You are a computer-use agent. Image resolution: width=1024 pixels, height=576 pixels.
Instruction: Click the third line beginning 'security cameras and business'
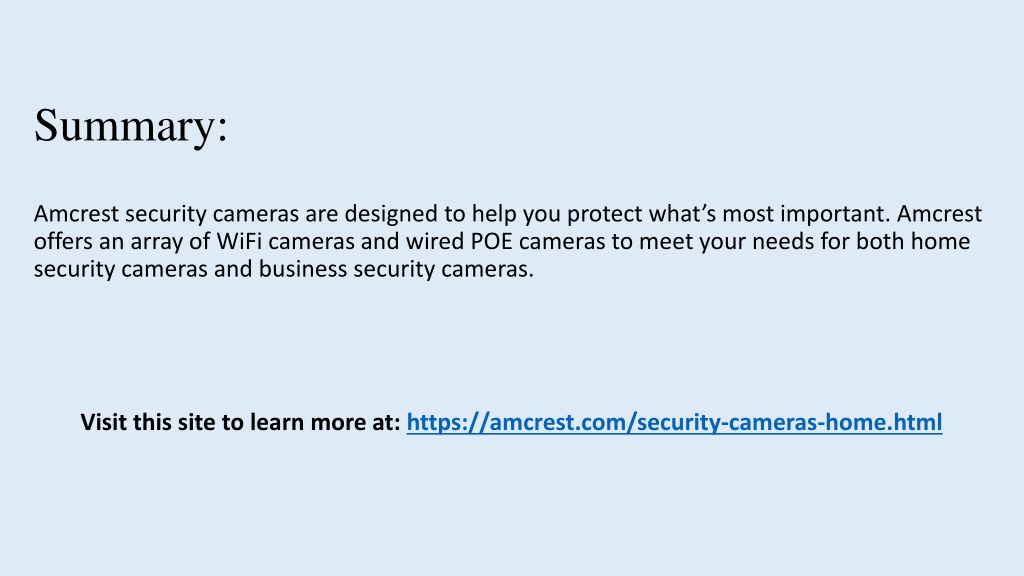pos(283,269)
